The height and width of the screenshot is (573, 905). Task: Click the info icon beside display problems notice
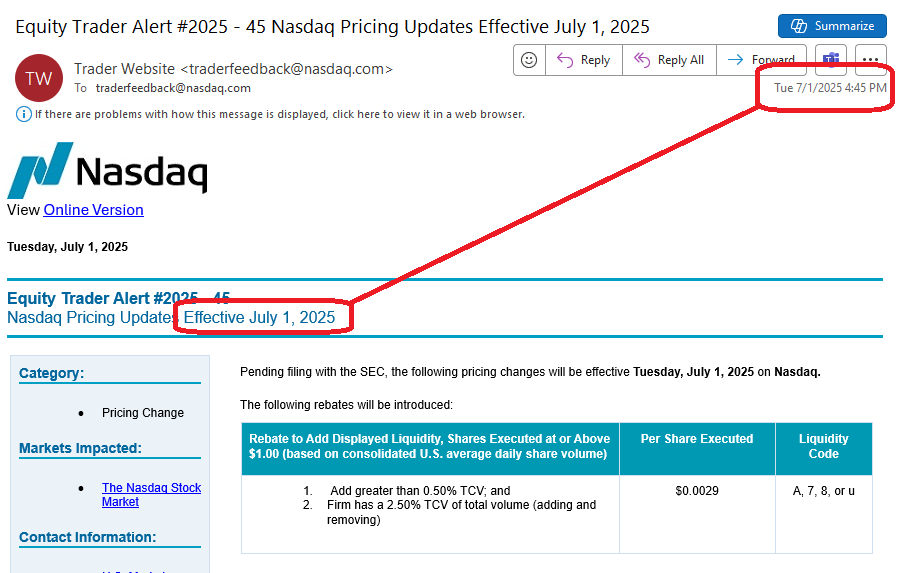tap(23, 114)
